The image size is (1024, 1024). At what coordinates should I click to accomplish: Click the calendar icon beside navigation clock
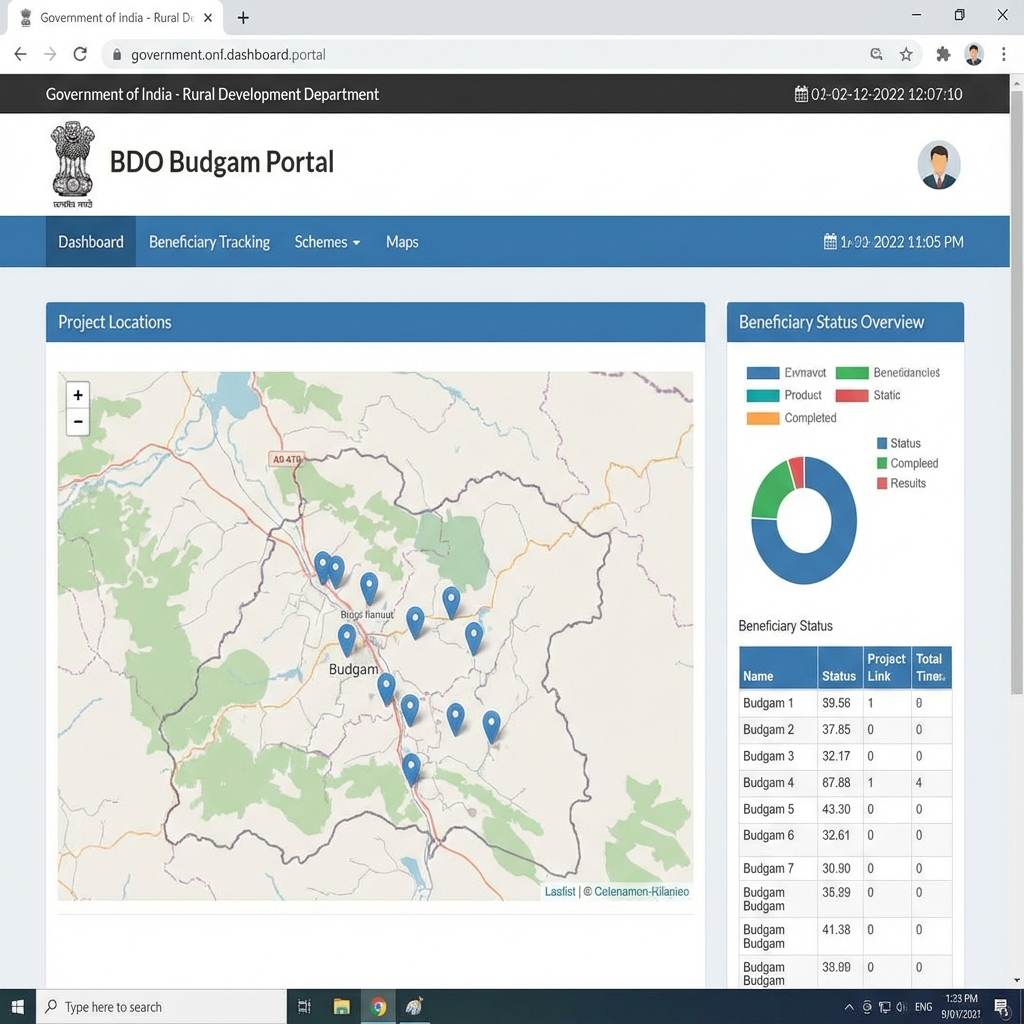coord(828,241)
